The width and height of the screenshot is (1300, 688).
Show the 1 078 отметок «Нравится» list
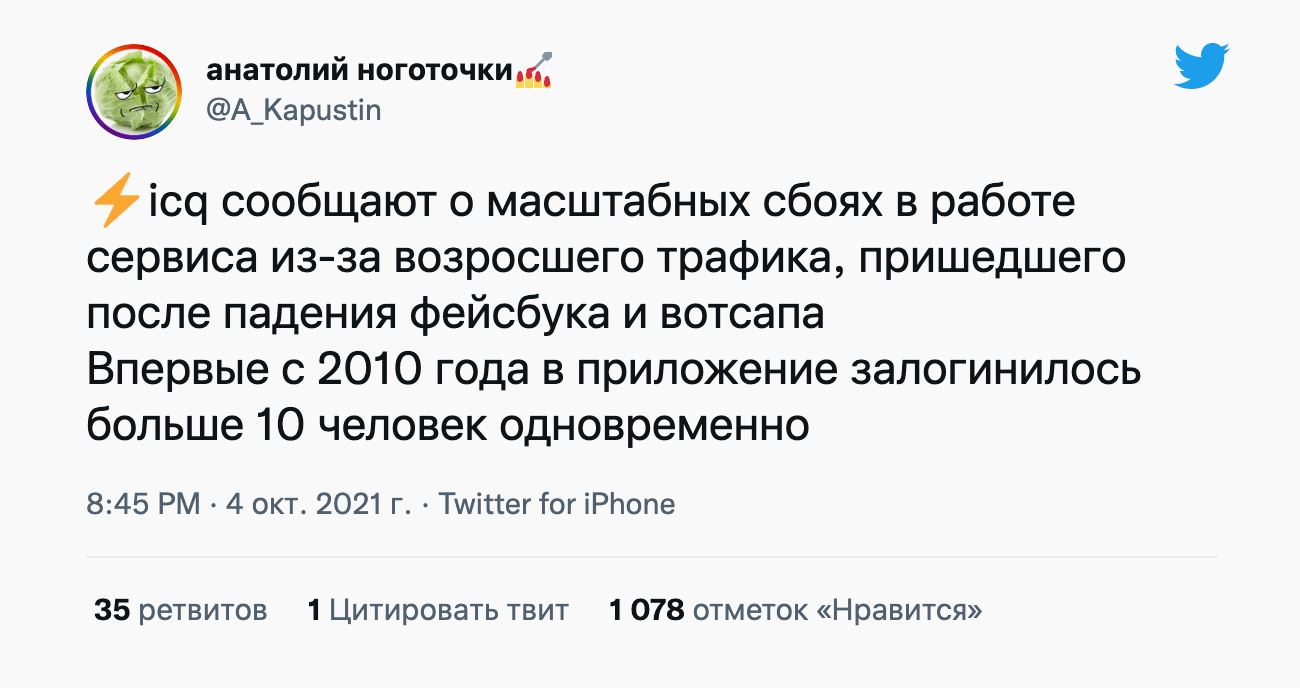(x=795, y=610)
